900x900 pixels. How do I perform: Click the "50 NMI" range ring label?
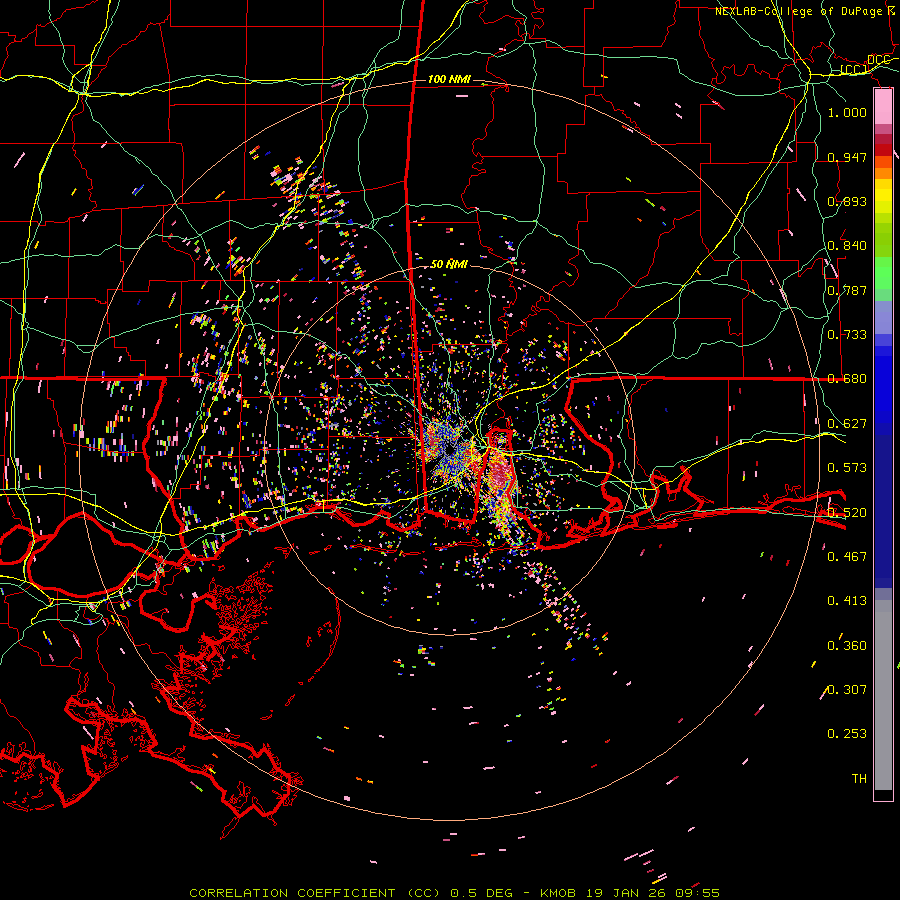[449, 264]
